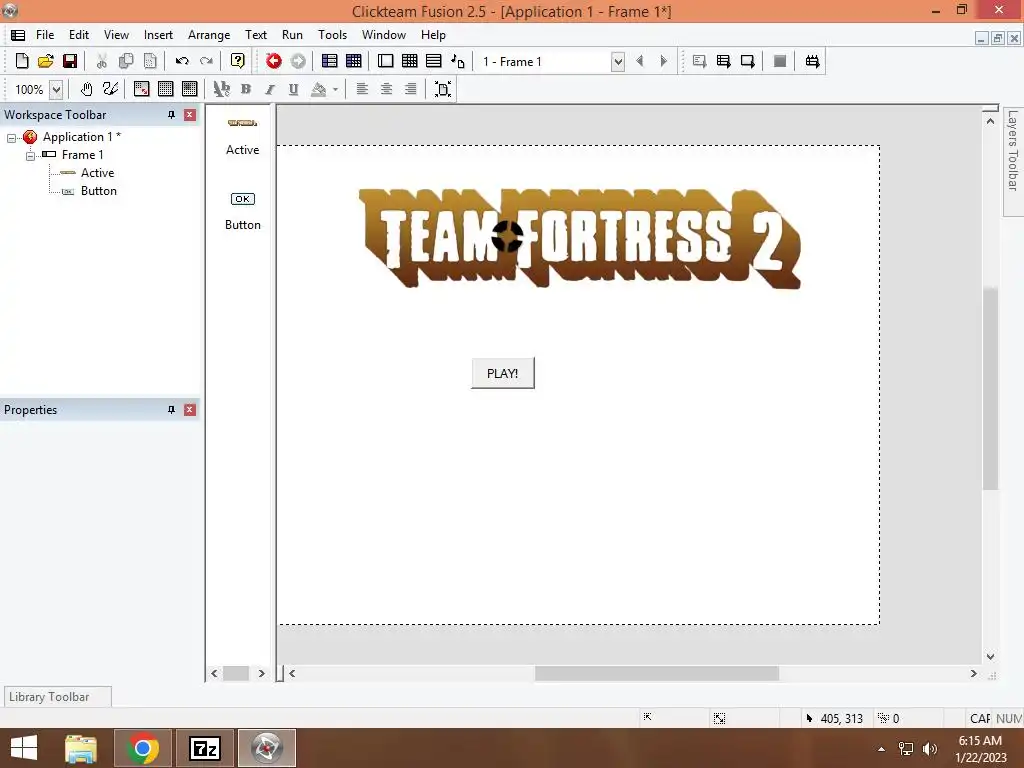Select Button in the workspace tree
Screen dimensions: 1024x768
pos(99,191)
